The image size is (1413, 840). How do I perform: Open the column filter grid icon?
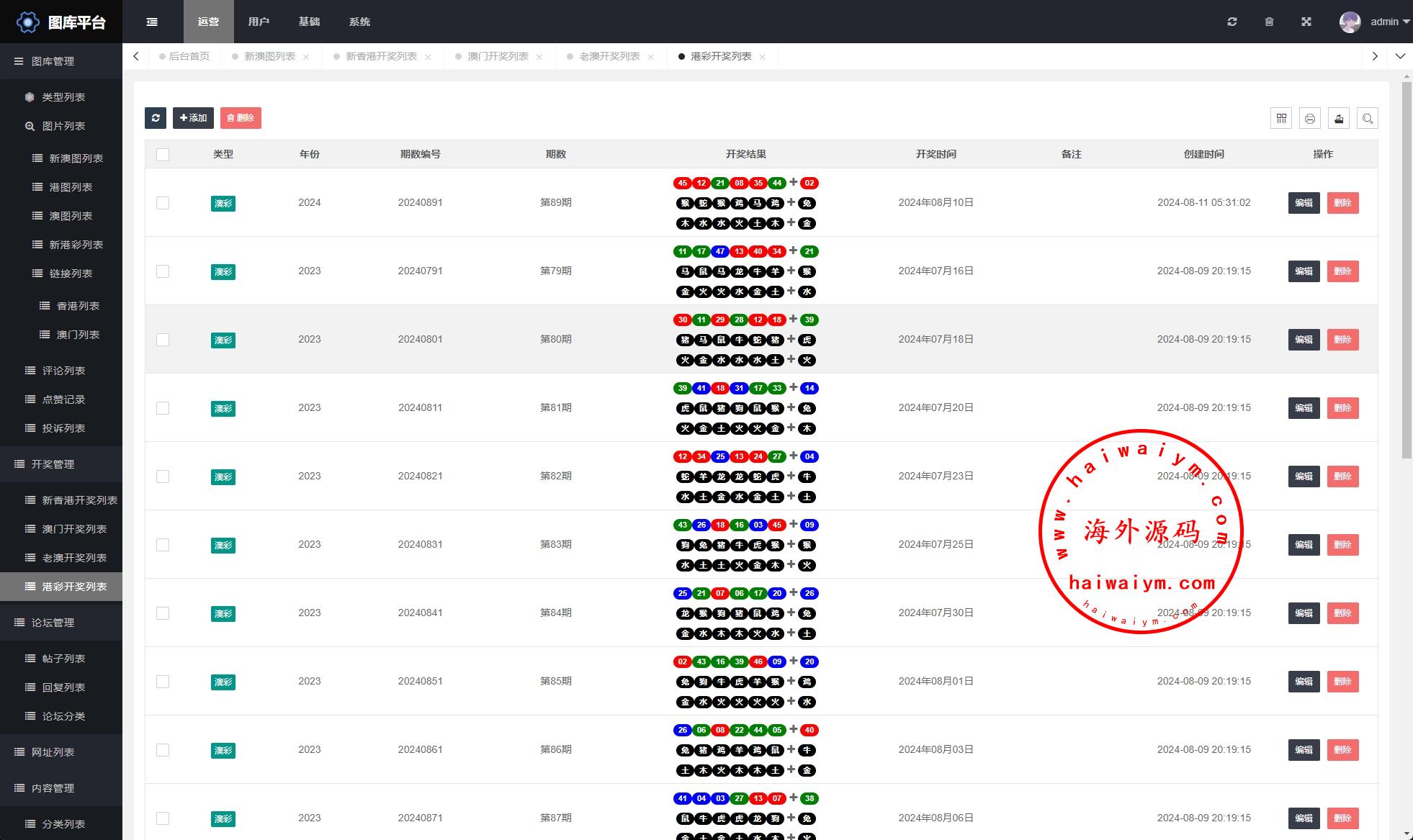[x=1281, y=119]
